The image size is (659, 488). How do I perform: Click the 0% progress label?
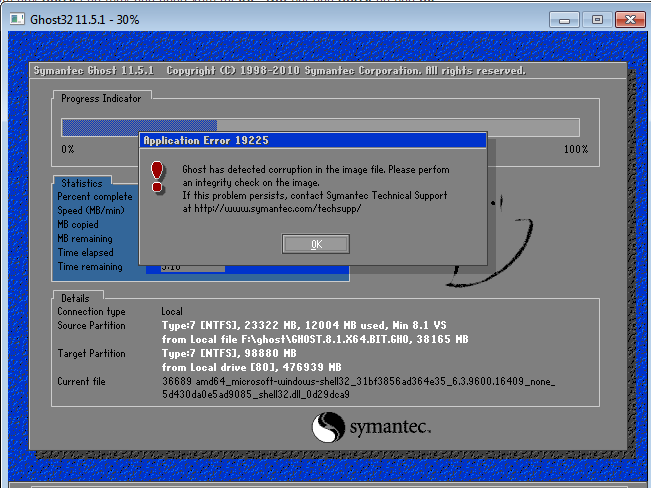tap(68, 149)
